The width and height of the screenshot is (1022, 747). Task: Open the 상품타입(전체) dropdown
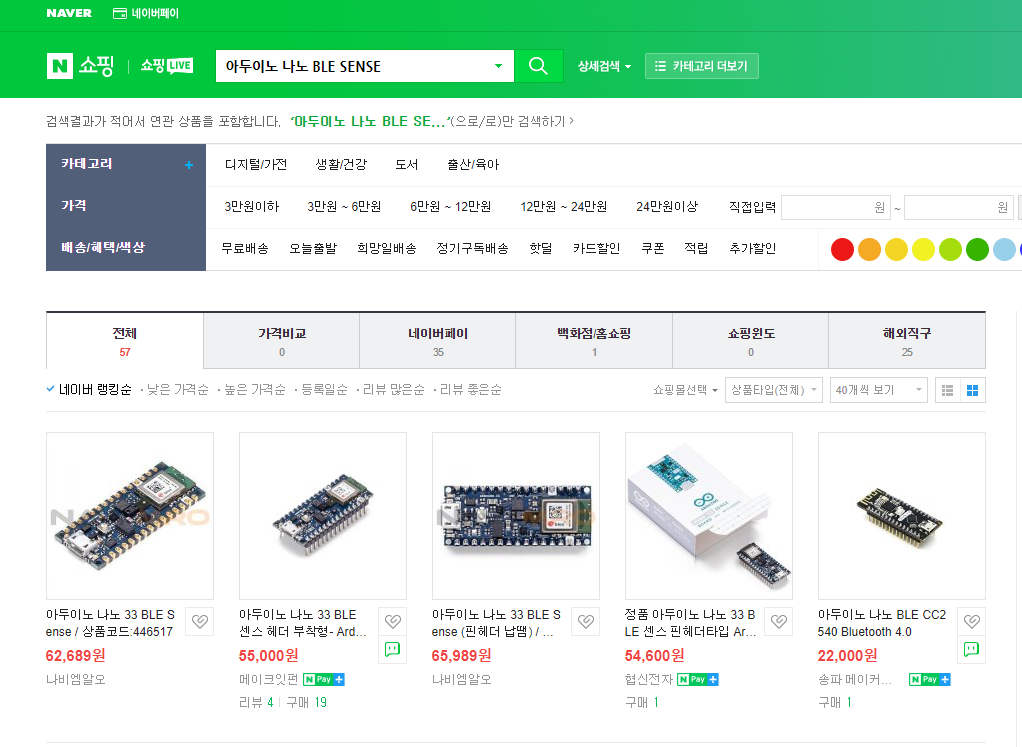click(x=774, y=390)
